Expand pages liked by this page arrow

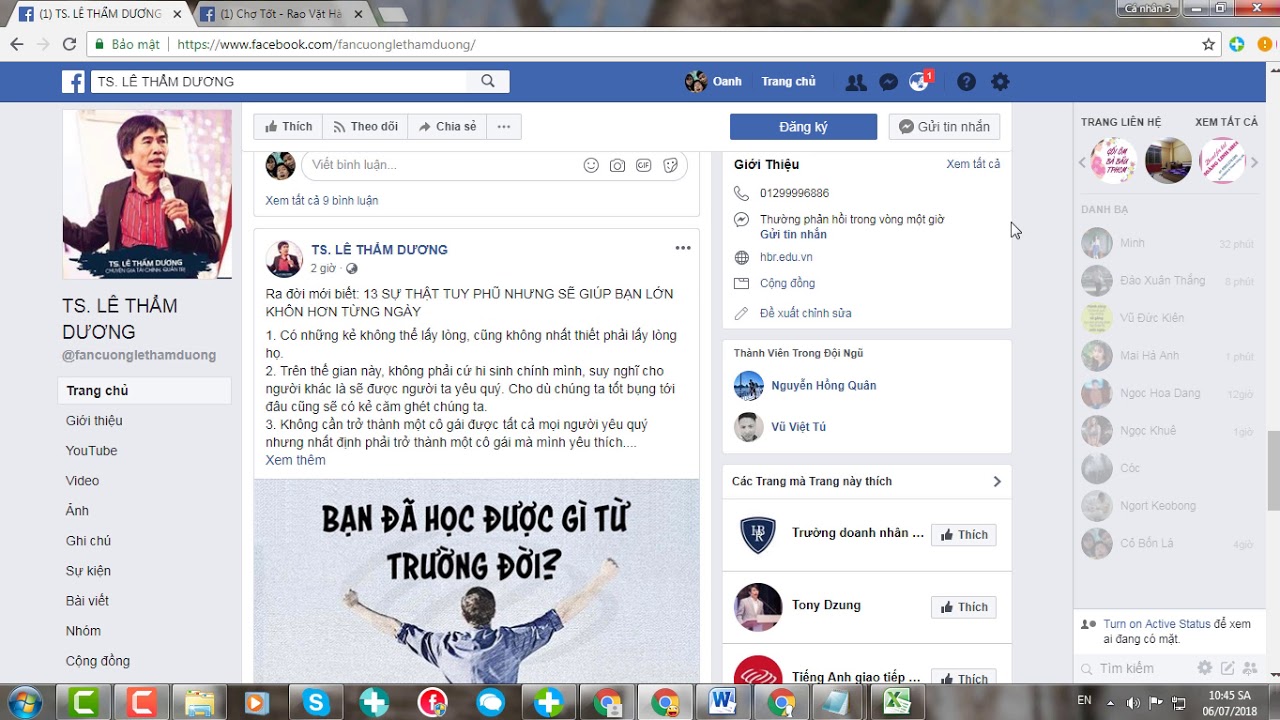[997, 481]
